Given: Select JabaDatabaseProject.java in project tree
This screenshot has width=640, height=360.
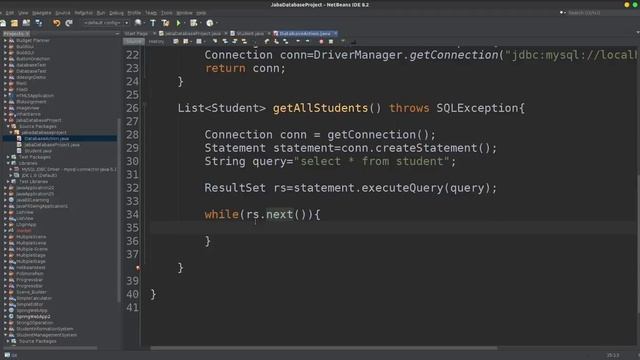Looking at the screenshot, I should point(52,145).
